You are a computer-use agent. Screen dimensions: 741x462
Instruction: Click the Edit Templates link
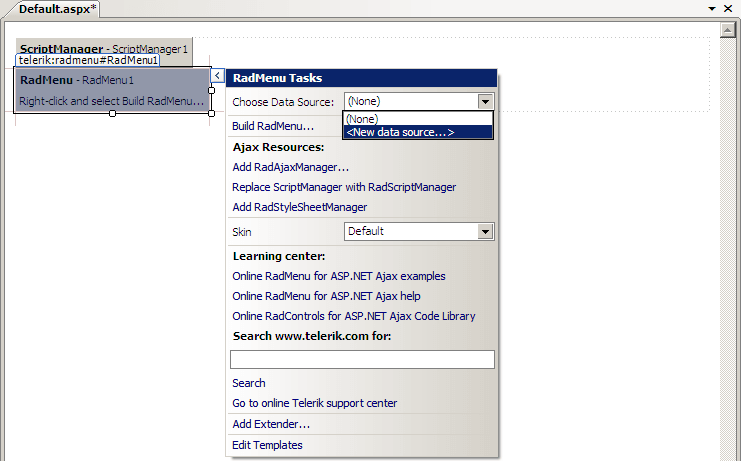(x=267, y=445)
